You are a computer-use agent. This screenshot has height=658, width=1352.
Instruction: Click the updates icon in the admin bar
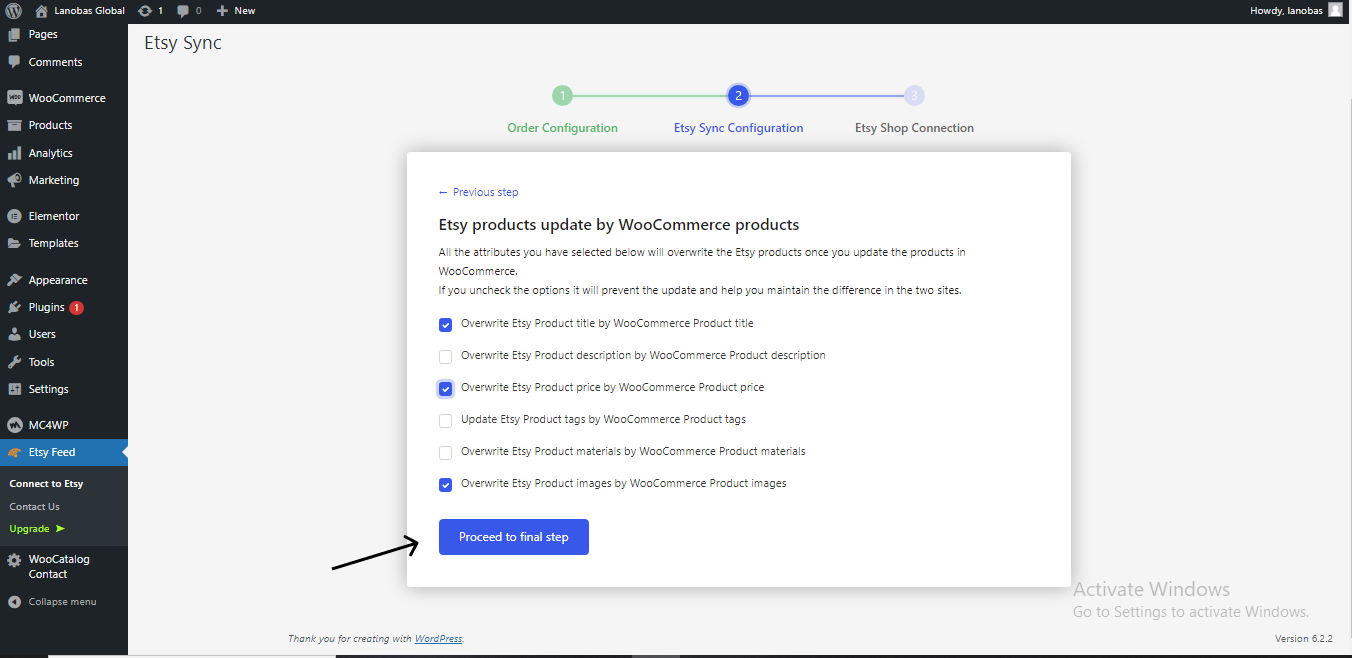click(x=145, y=10)
